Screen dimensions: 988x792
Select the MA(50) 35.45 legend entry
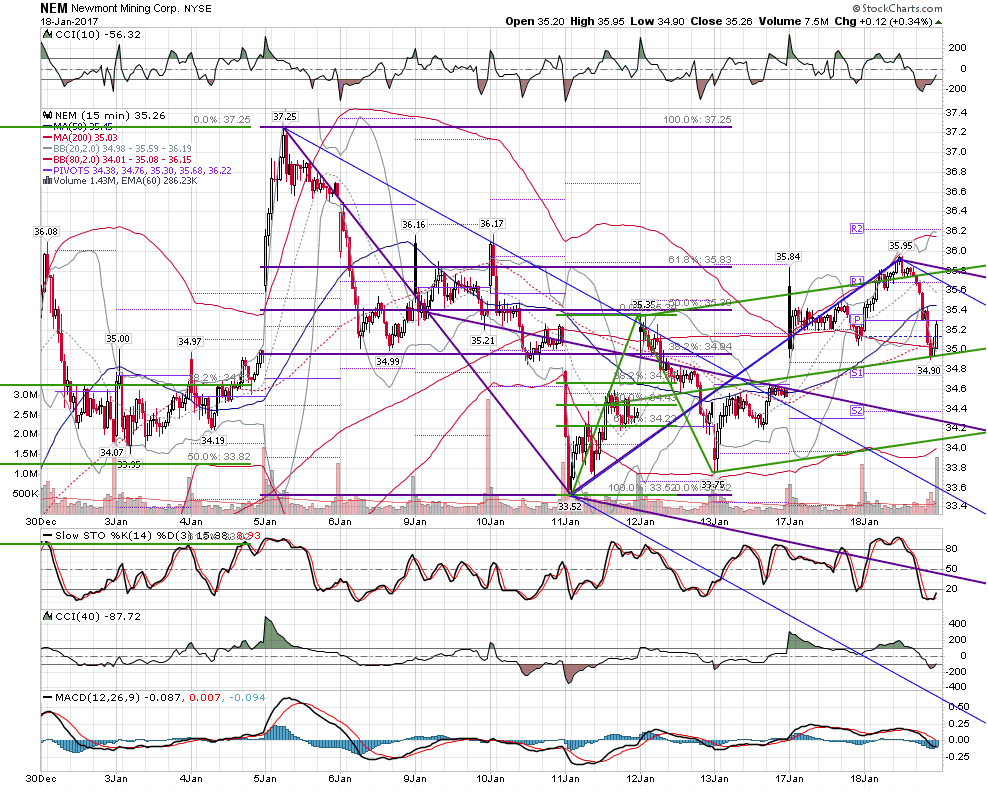[79, 127]
